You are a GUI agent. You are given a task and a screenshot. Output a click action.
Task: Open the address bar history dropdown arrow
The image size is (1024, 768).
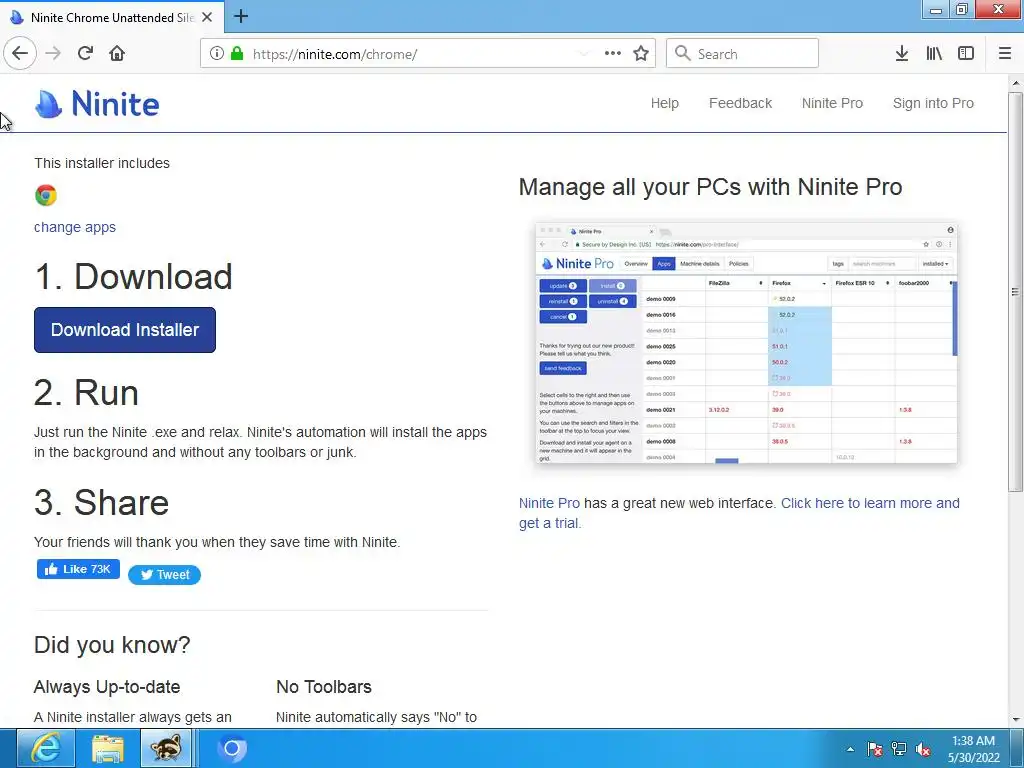tap(584, 54)
